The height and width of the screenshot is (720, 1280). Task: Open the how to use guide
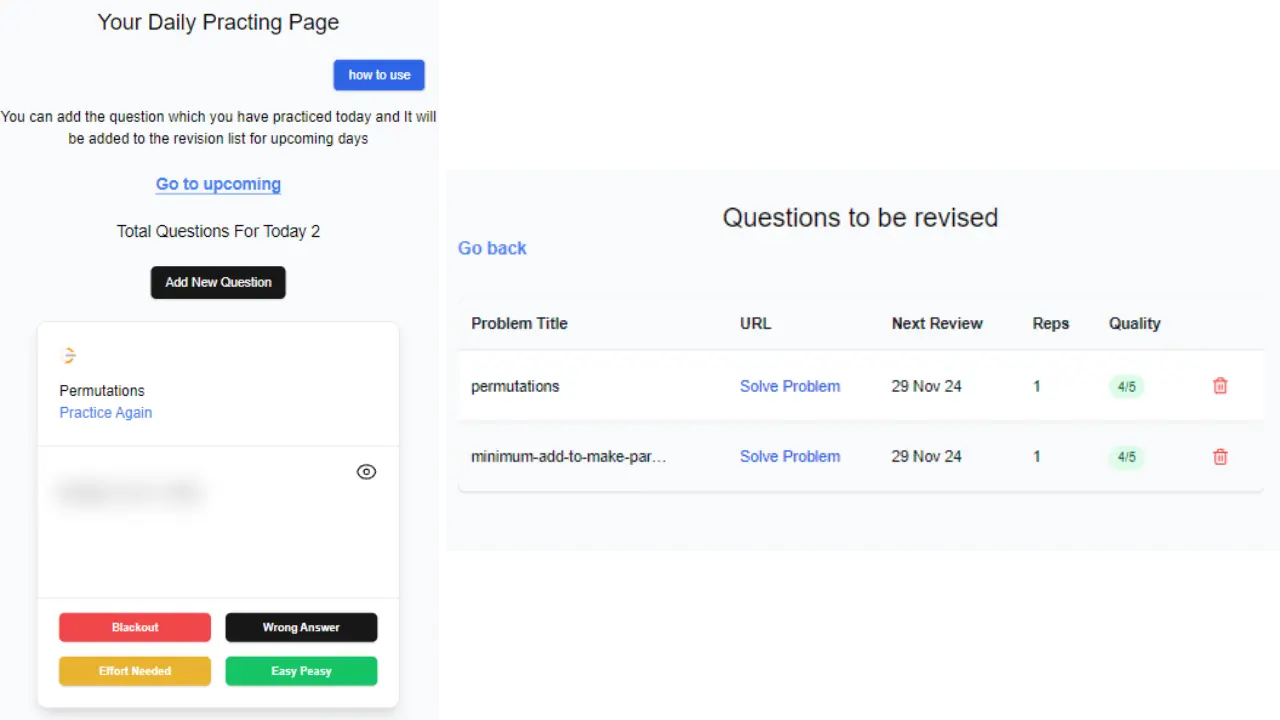click(379, 75)
